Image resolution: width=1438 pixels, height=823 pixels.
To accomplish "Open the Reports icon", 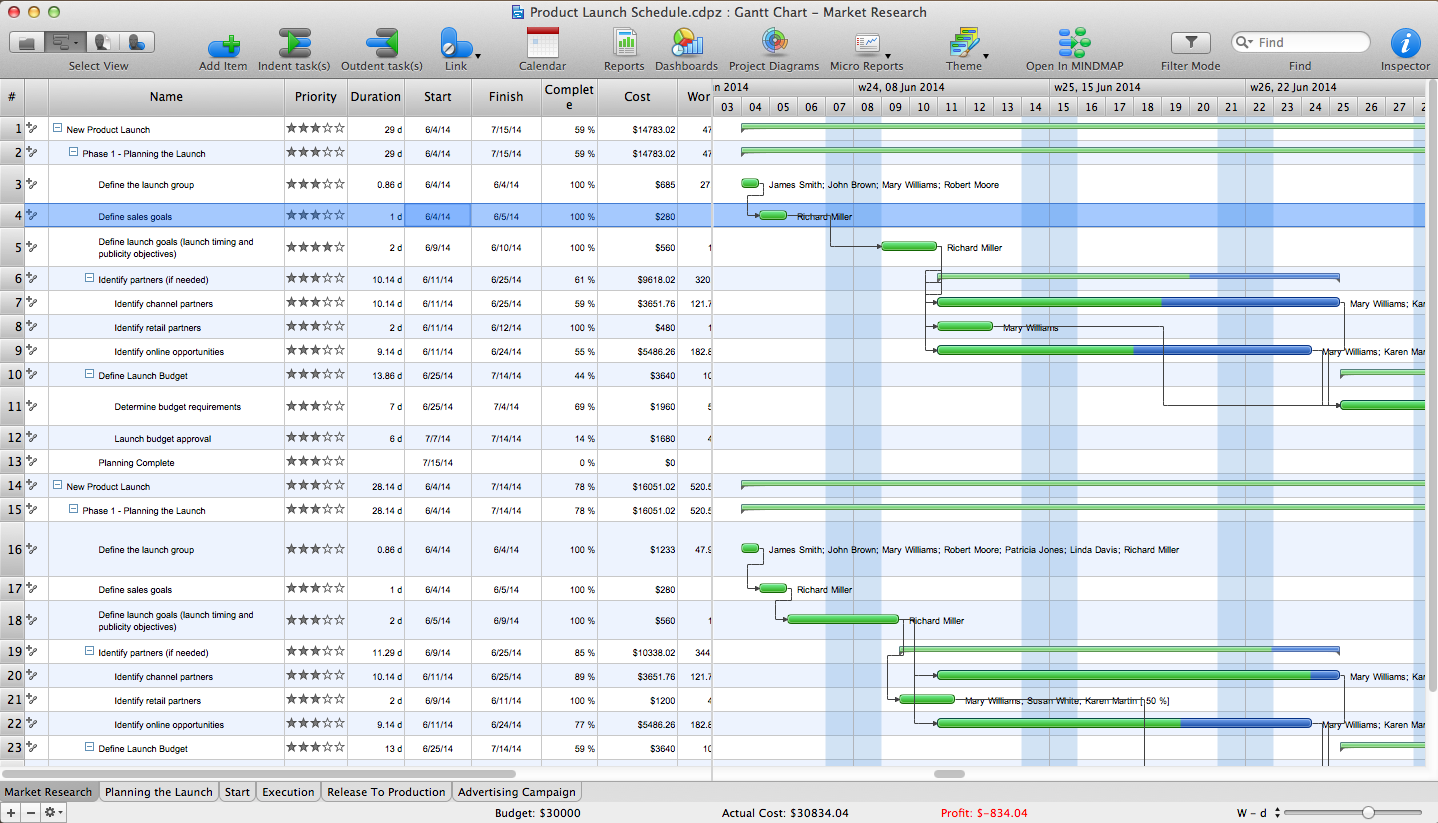I will 624,44.
